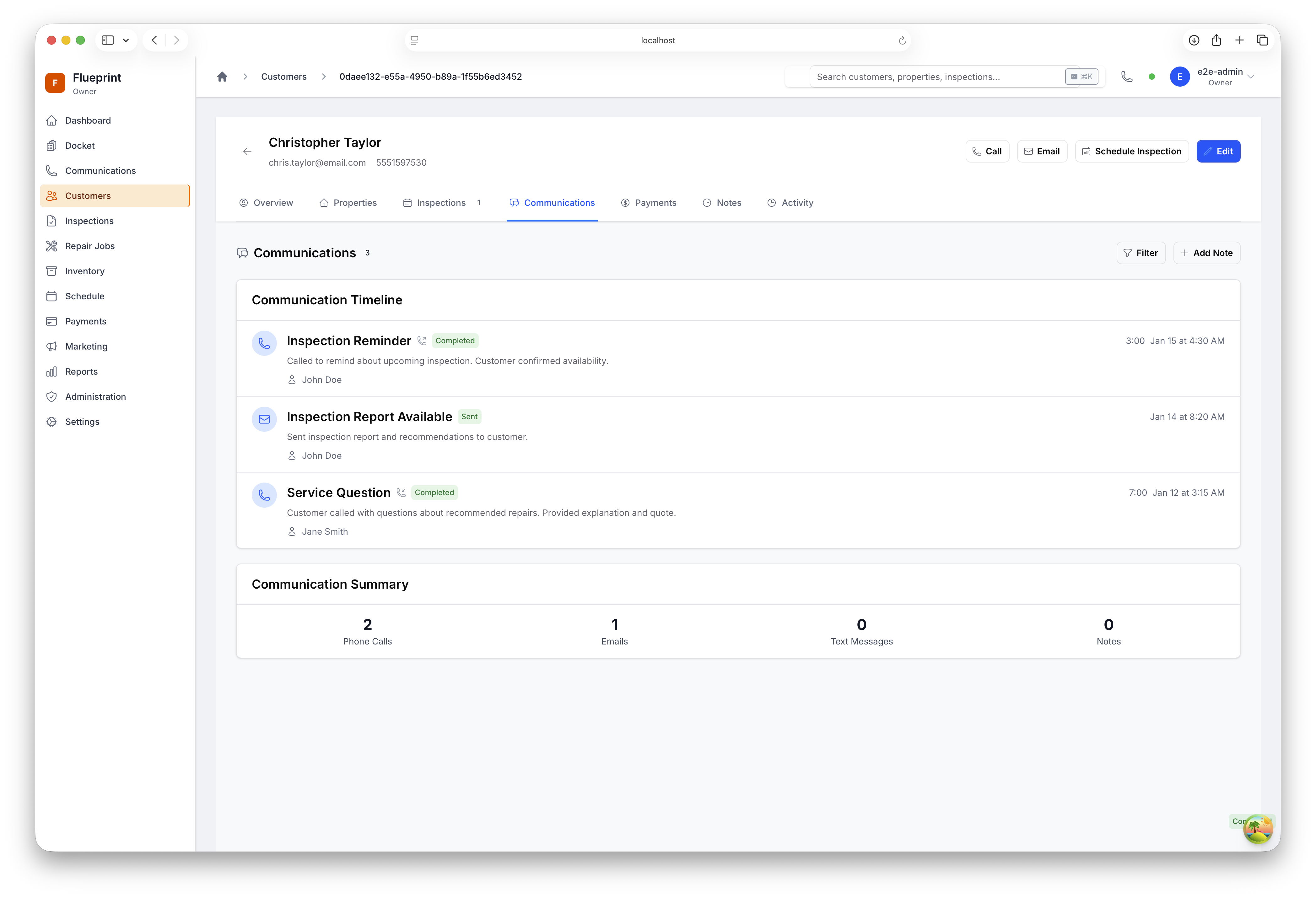Click the browser sidebar toggle icon
Viewport: 1316px width, 898px height.
tap(108, 40)
